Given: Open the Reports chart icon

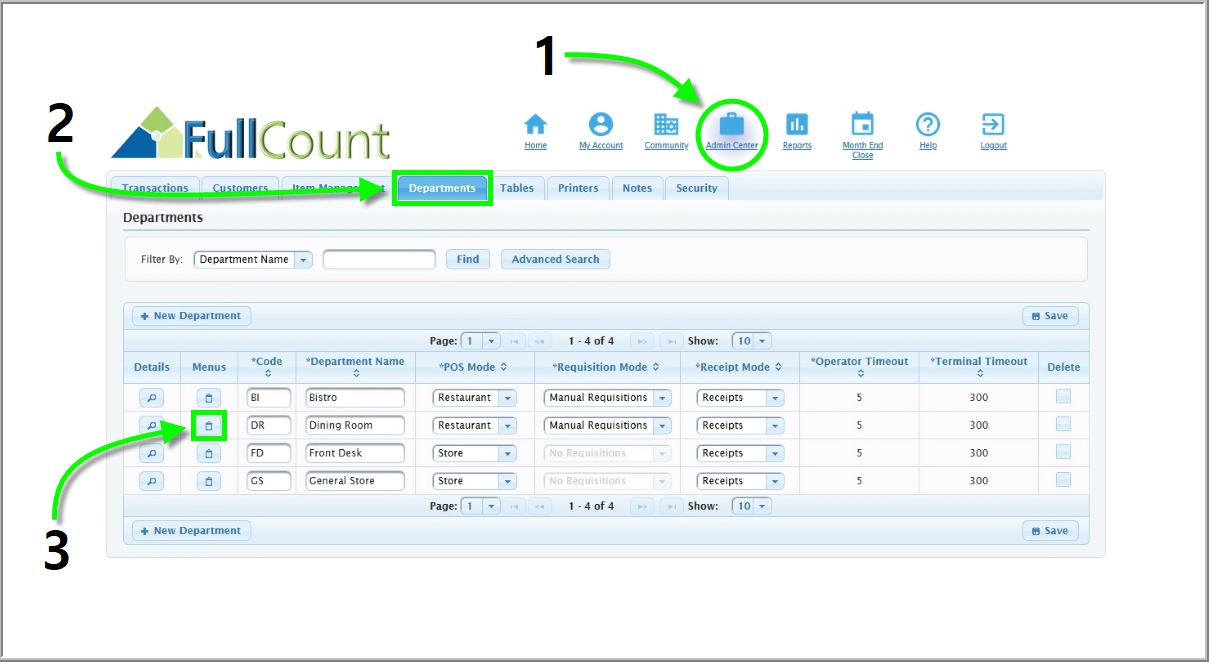Looking at the screenshot, I should tap(797, 124).
